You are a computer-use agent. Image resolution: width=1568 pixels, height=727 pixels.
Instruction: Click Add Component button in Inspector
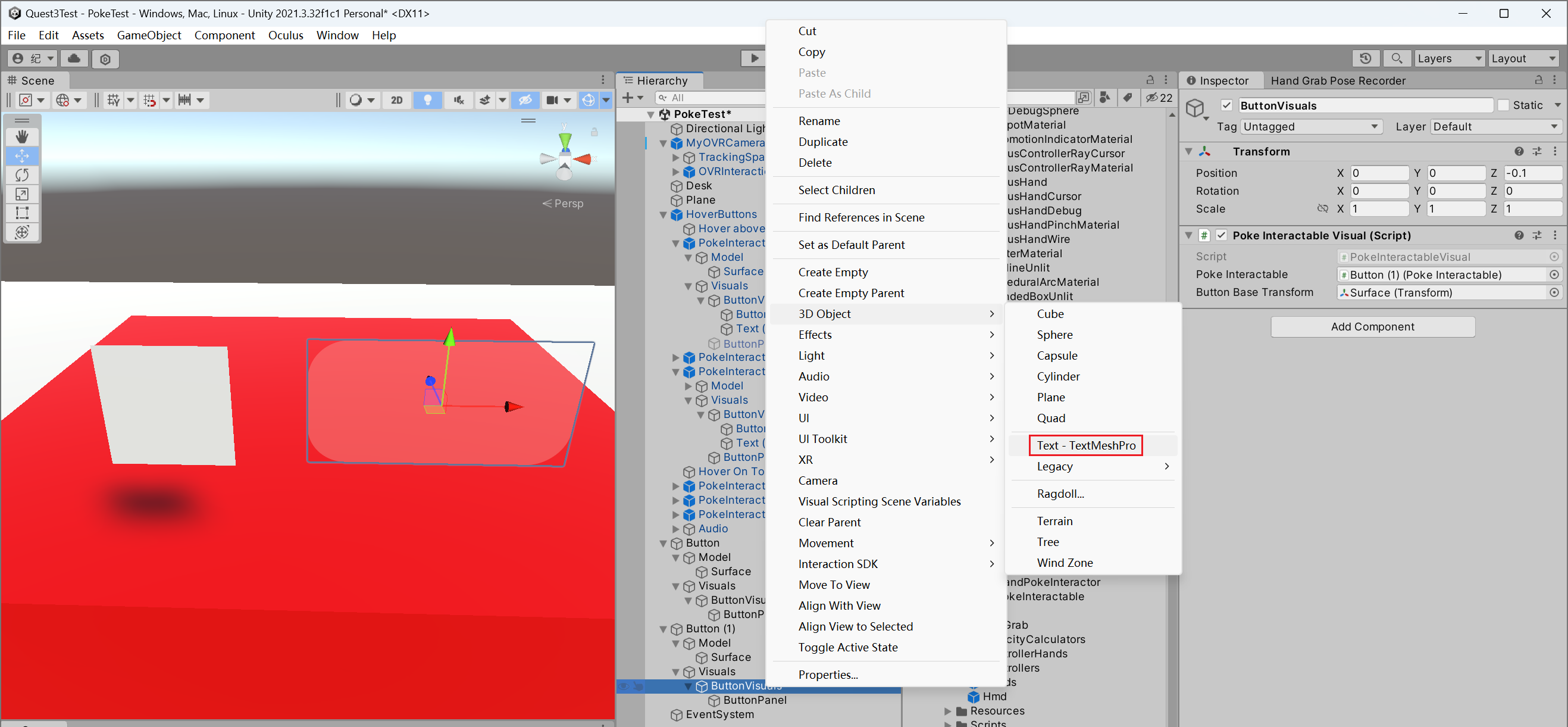1372,325
